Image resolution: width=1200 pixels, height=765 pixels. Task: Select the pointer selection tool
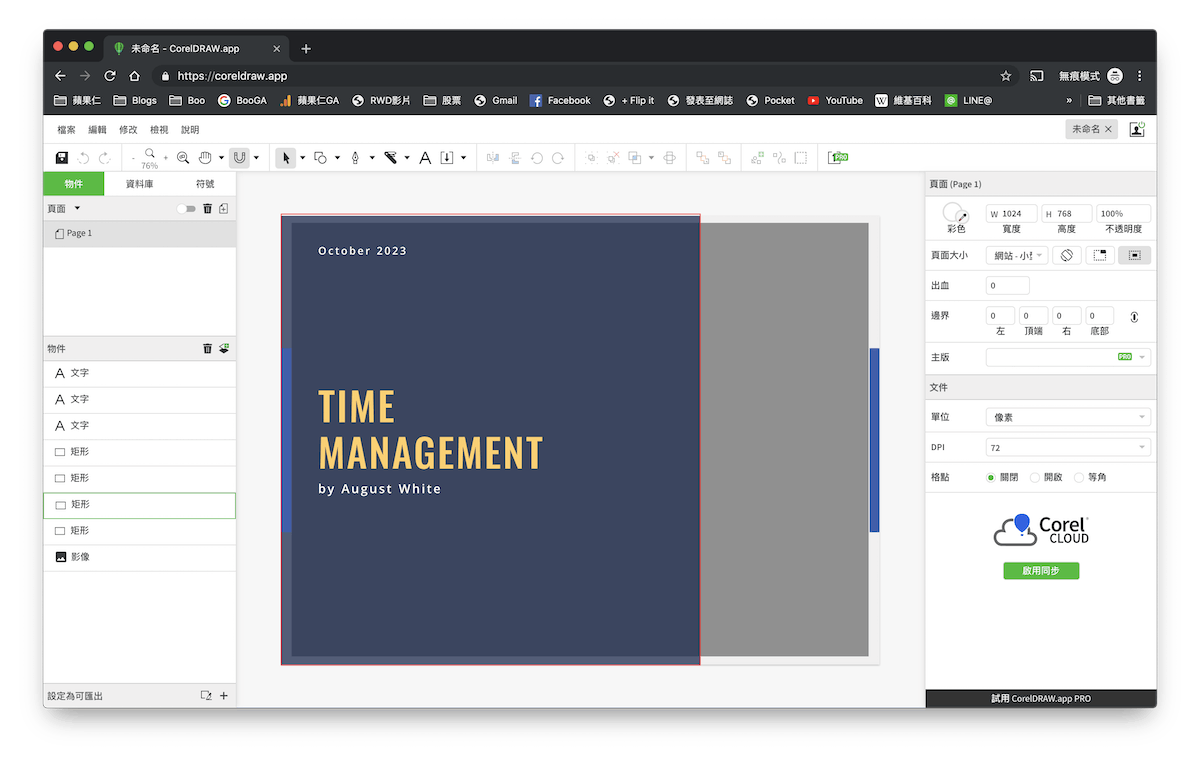pos(286,158)
